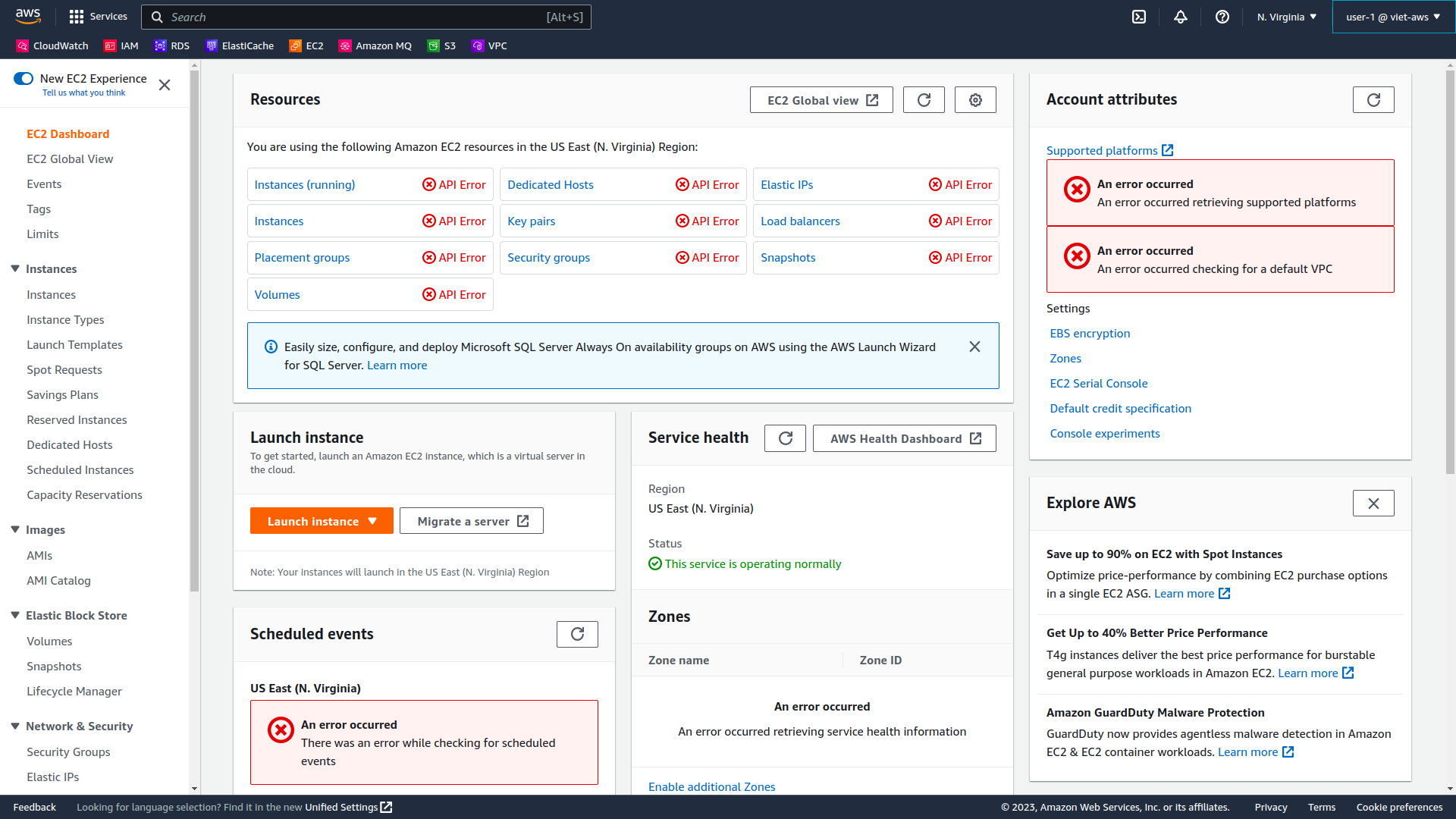Click the EC2 Global view button
This screenshot has width=1456, height=819.
[821, 100]
